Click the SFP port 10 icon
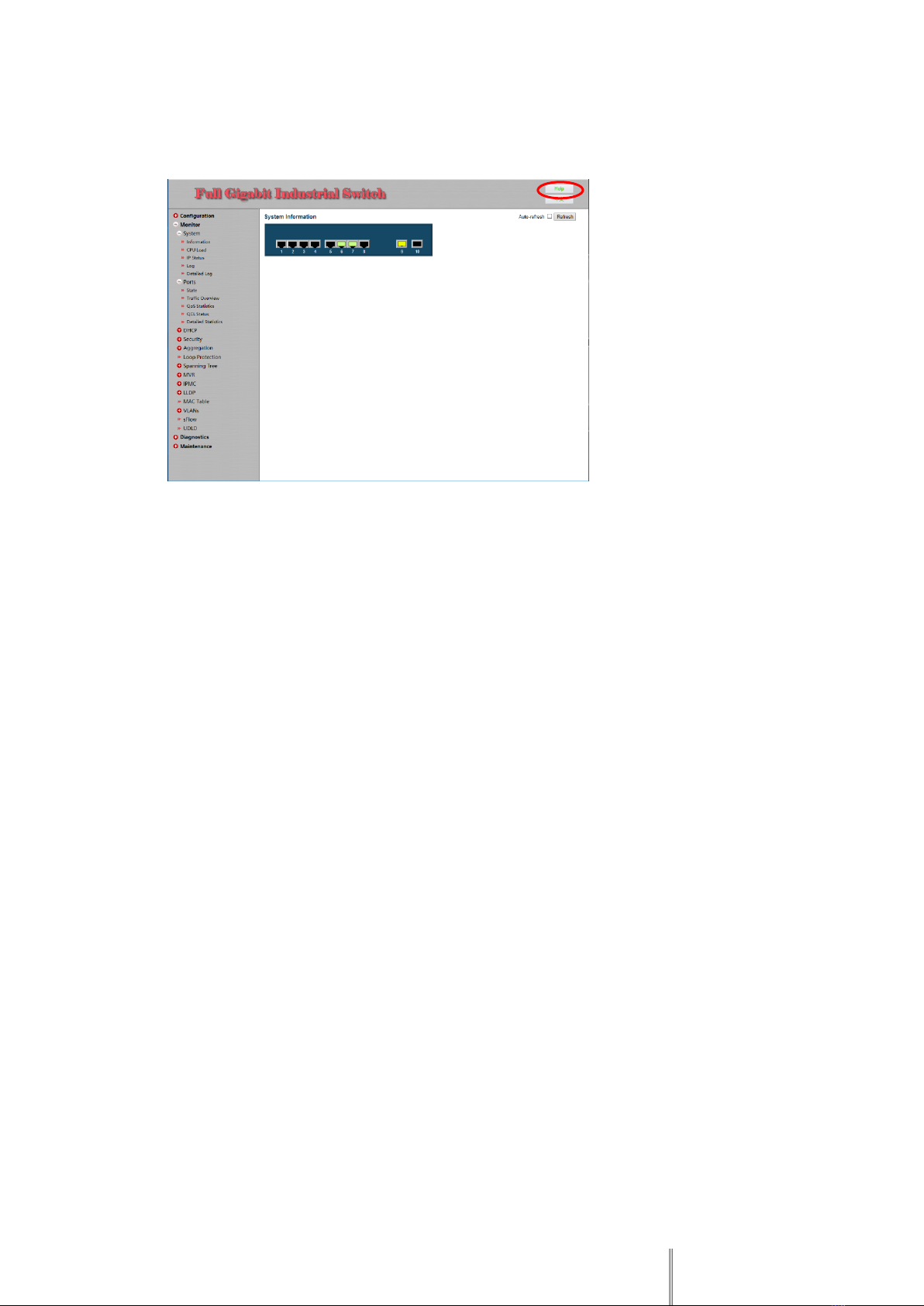 coord(417,244)
